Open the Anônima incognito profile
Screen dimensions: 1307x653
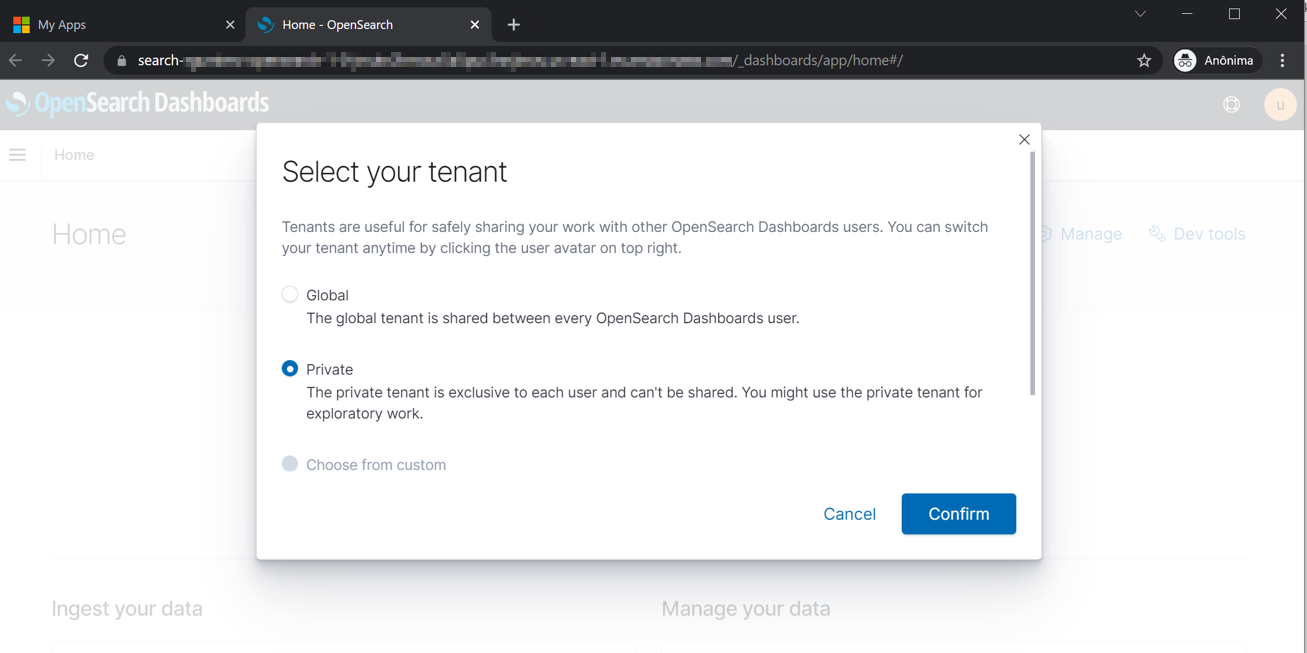click(x=1215, y=61)
